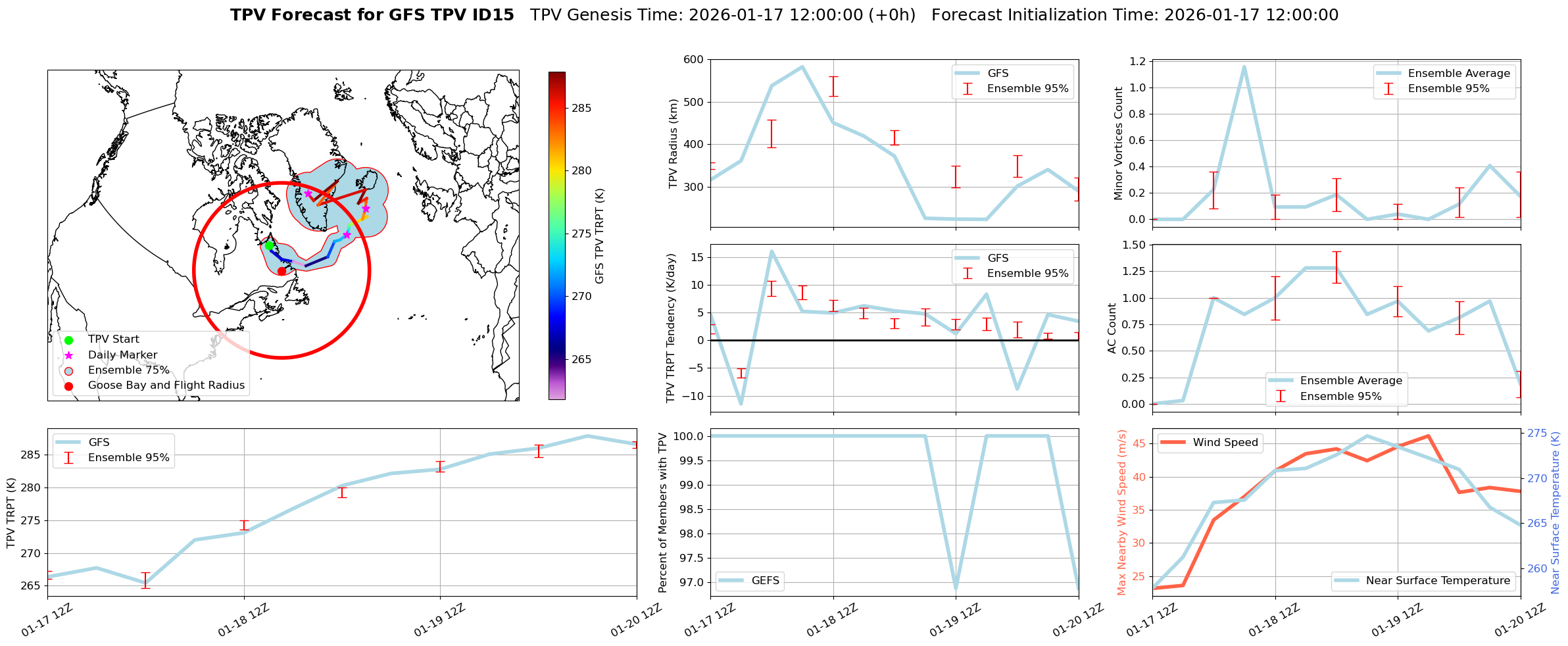This screenshot has width=1568, height=646.
Task: Click the Wind Speed legend line sample
Action: (x=1173, y=443)
